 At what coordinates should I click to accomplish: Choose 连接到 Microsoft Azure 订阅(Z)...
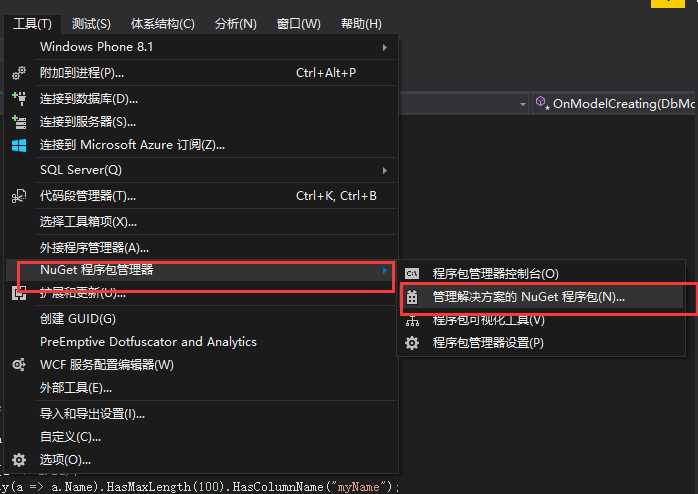coord(201,145)
